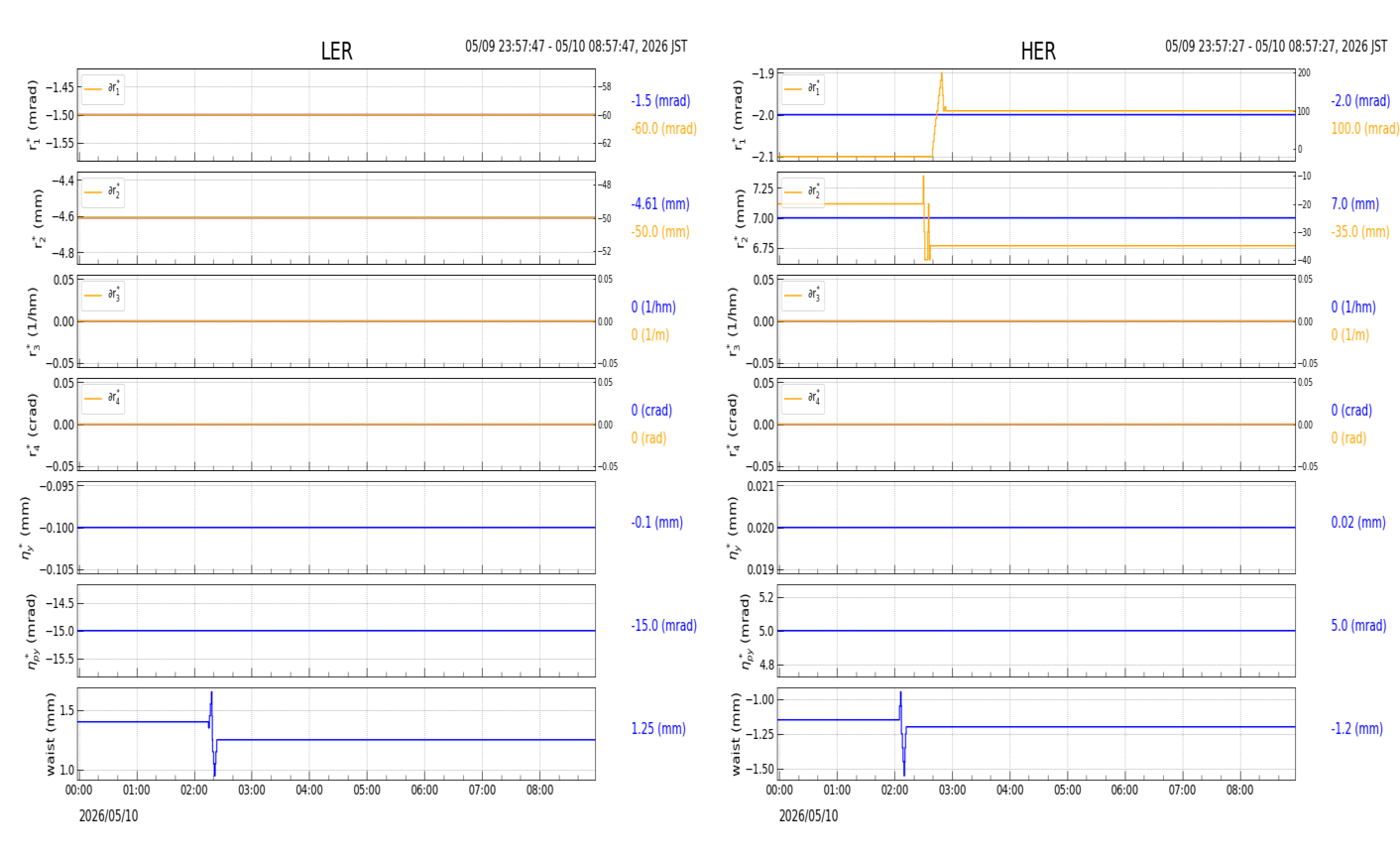Click the LER 0 (1/m) value
1400x857 pixels.
tap(650, 335)
